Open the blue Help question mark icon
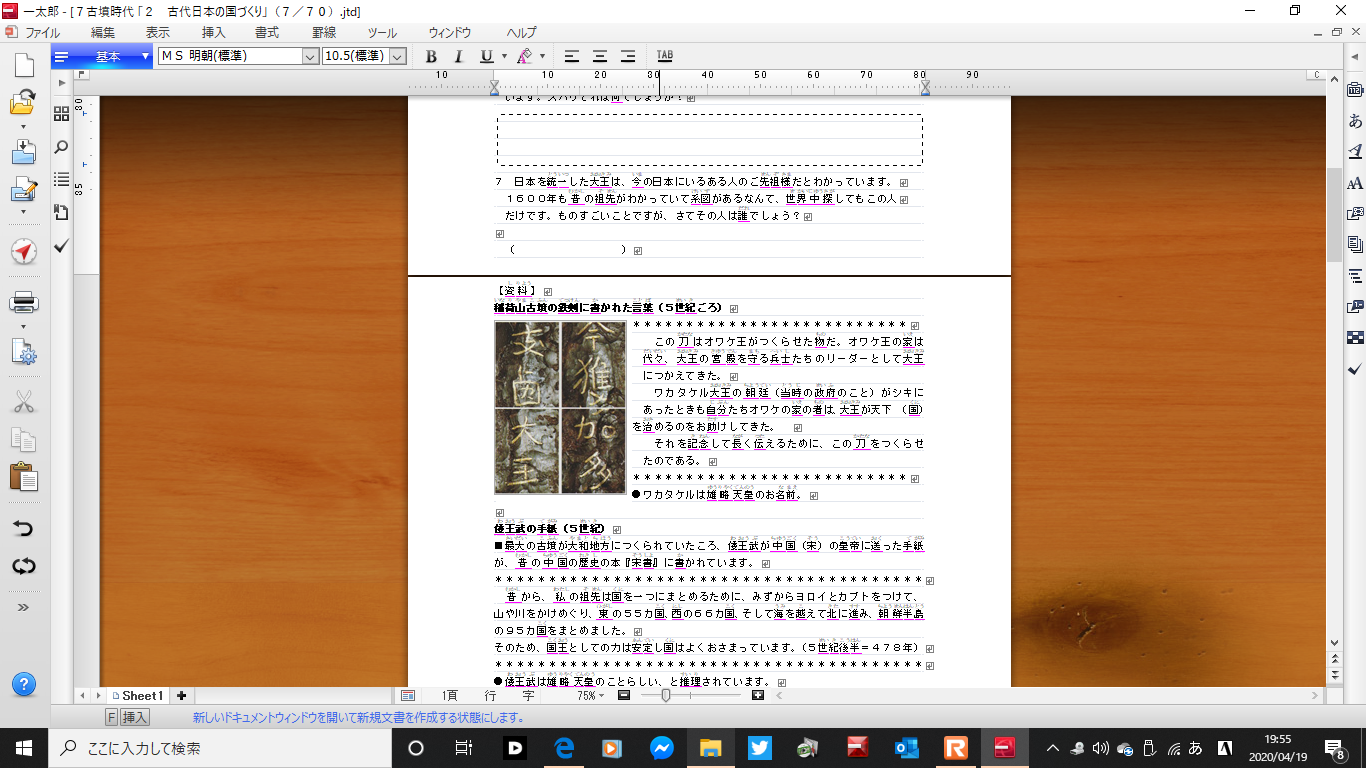 pyautogui.click(x=24, y=685)
